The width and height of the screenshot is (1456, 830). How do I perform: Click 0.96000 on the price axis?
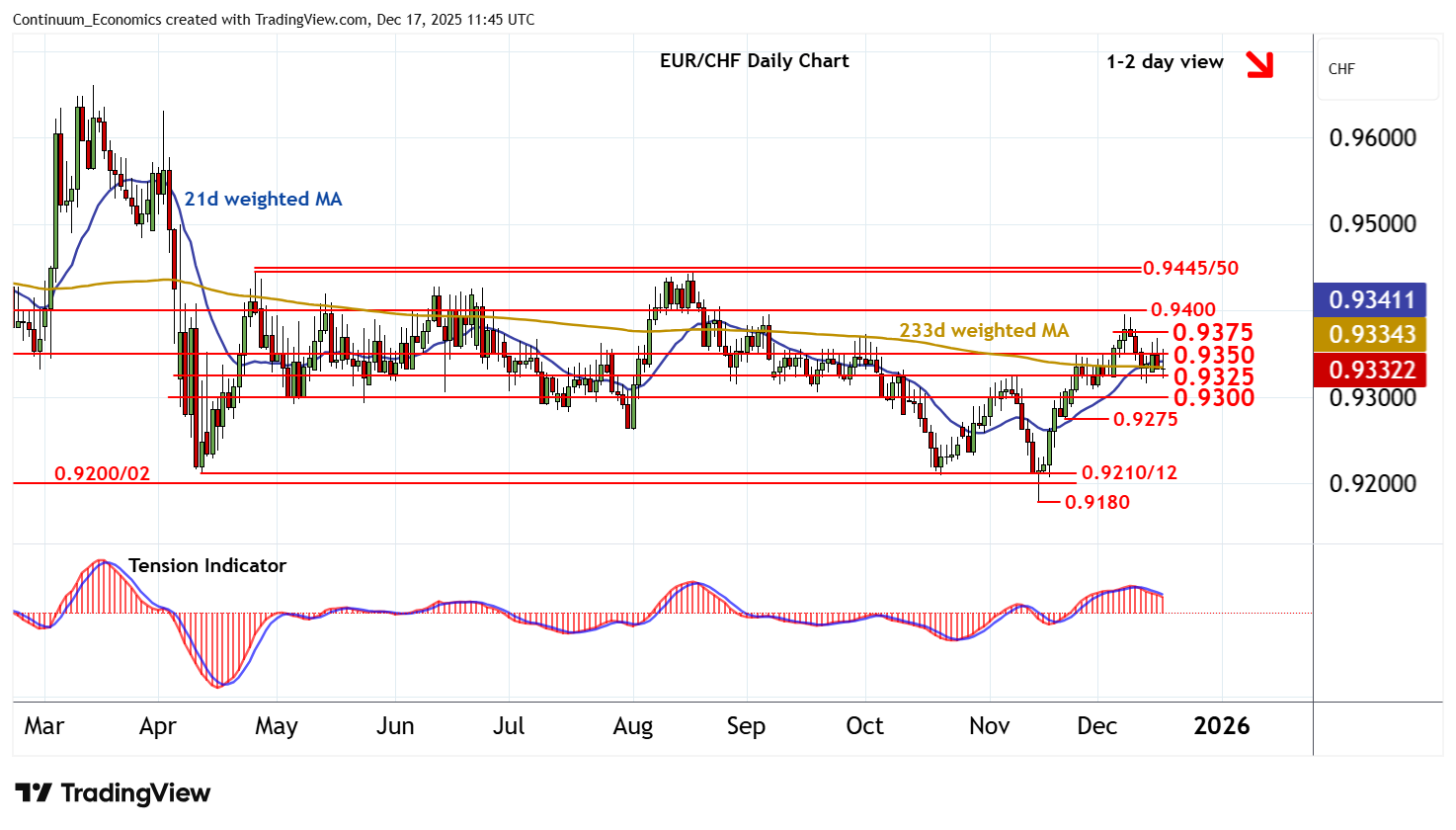1372,137
